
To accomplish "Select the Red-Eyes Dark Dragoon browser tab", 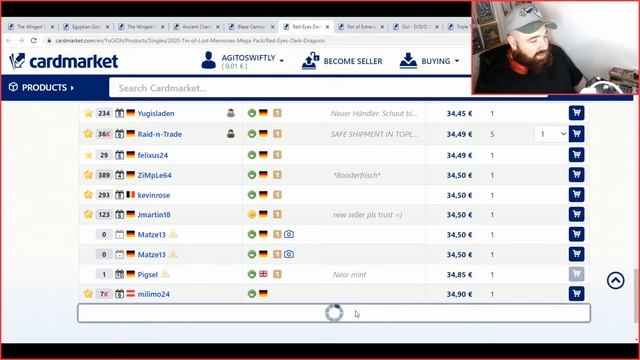I will point(305,27).
